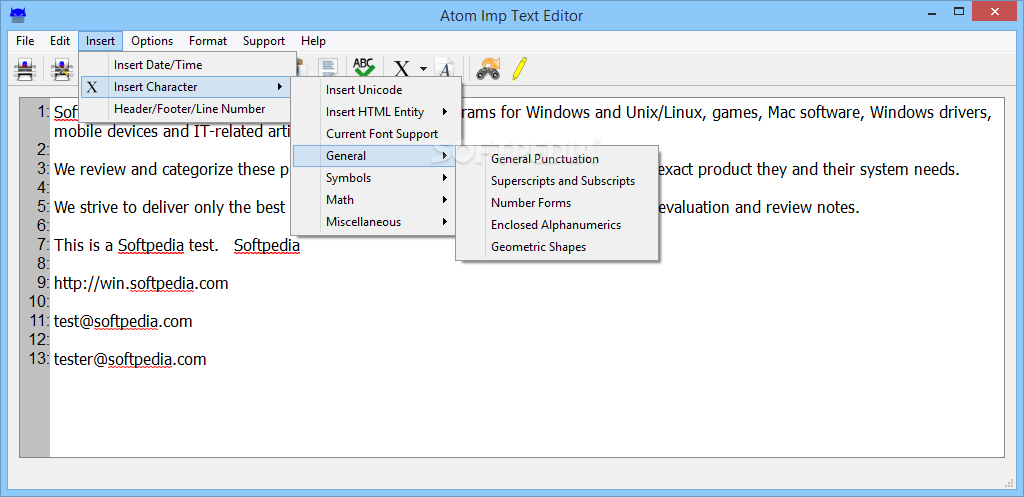Click the font A toolbar icon
1024x497 pixels.
point(445,69)
